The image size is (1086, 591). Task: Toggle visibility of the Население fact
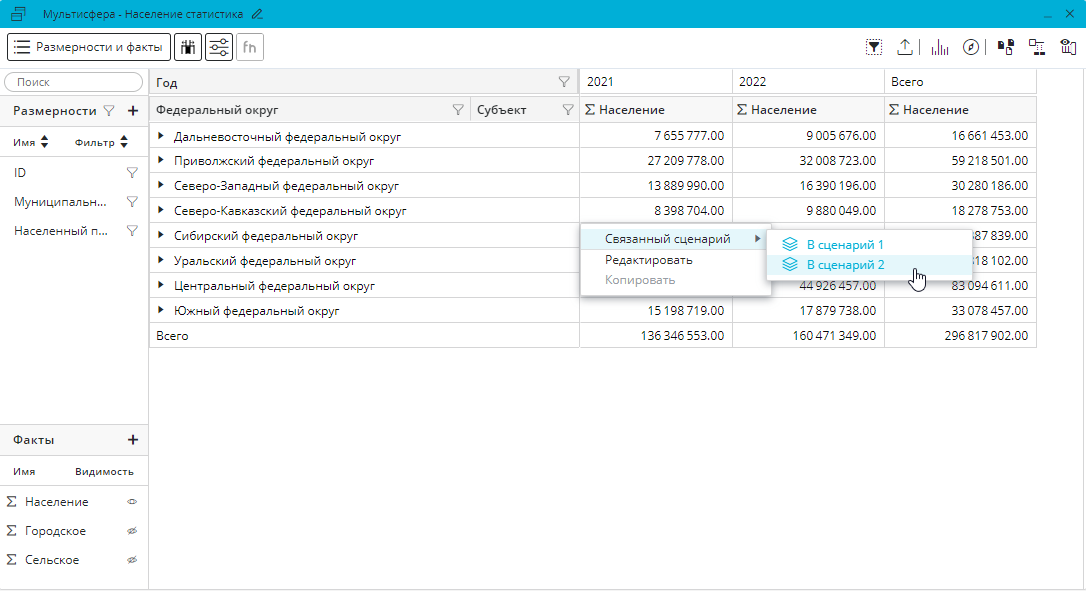[132, 502]
